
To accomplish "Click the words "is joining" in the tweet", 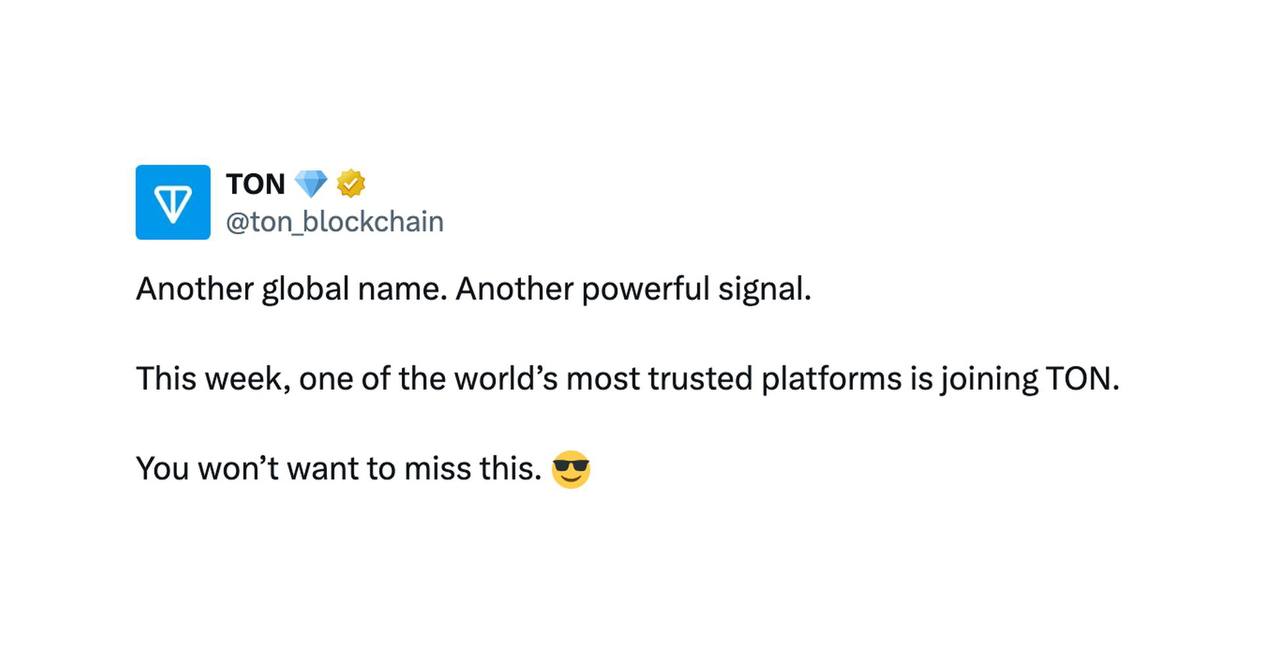I will click(x=973, y=379).
